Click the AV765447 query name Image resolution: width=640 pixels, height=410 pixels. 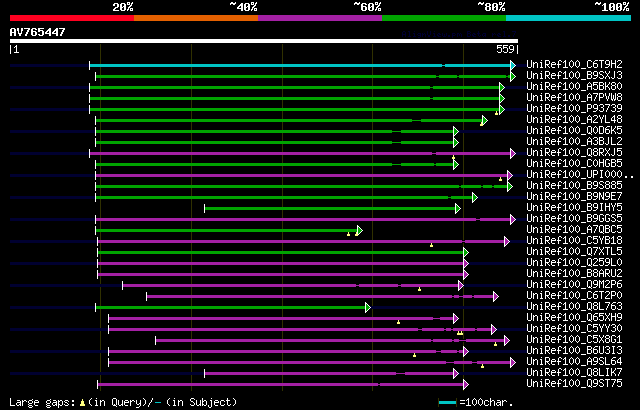[x=38, y=32]
